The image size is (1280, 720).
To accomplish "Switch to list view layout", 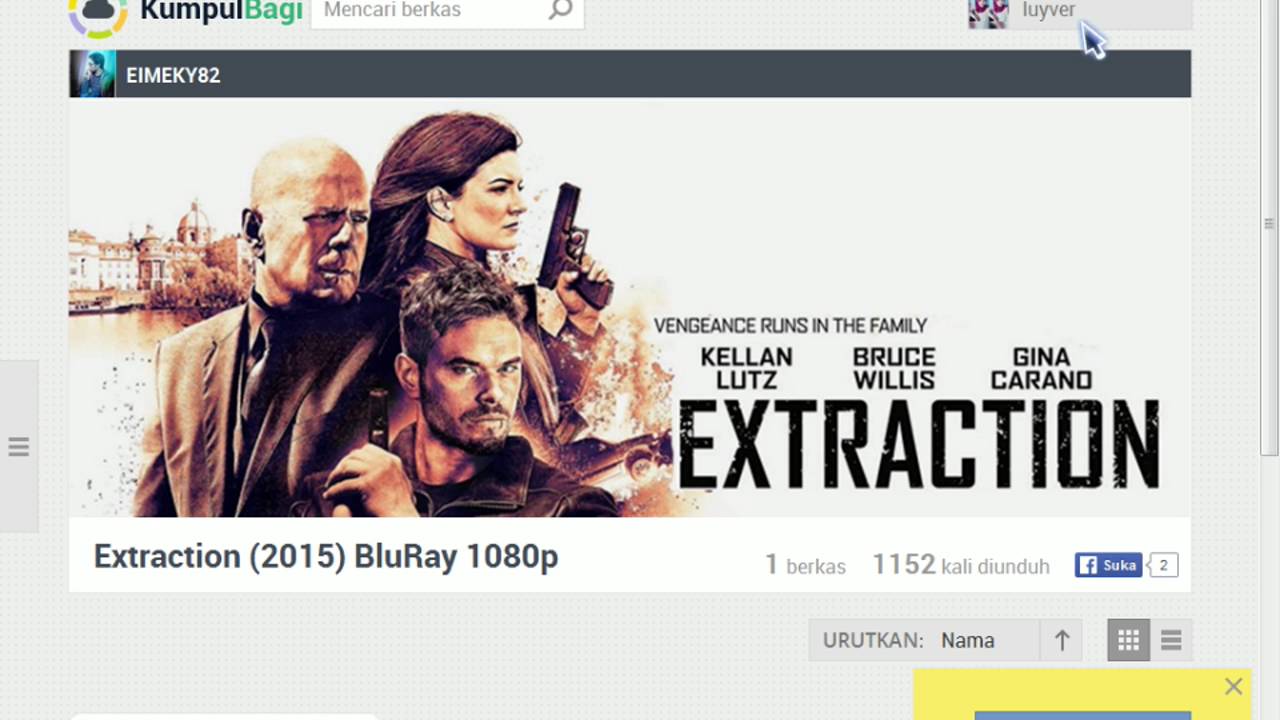I will (x=1171, y=640).
